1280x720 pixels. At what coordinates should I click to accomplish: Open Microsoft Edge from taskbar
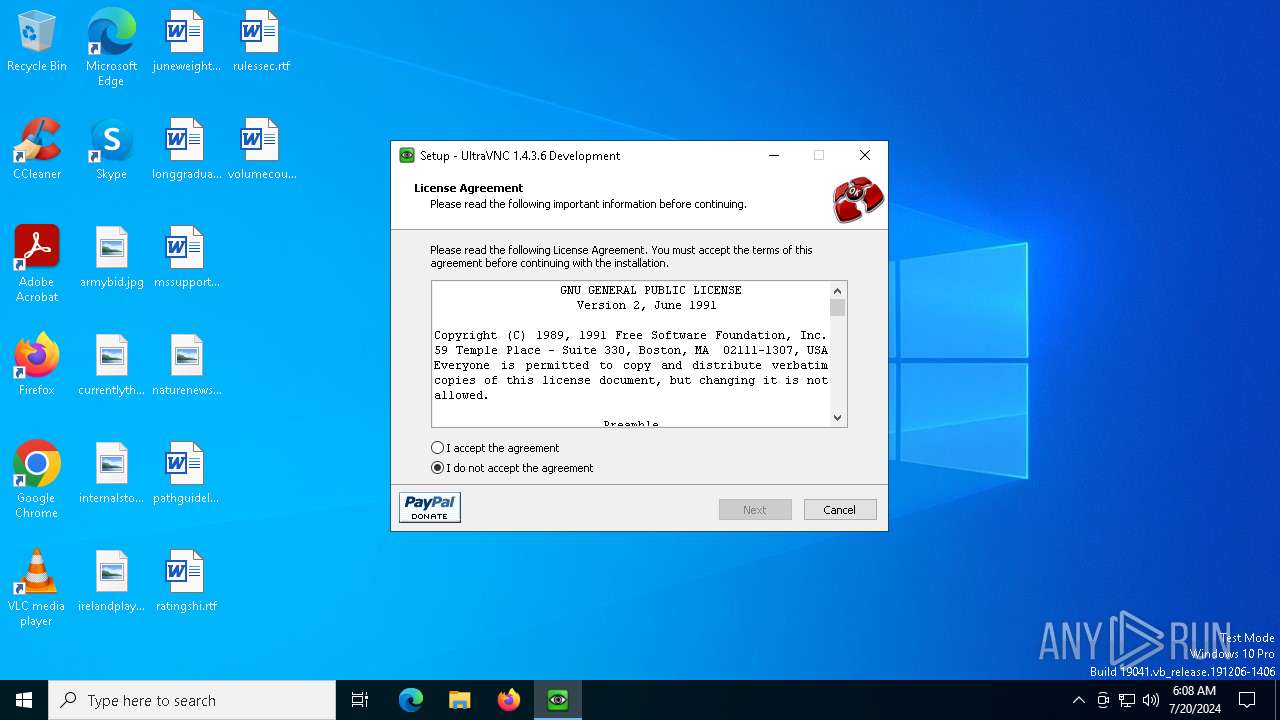coord(411,700)
